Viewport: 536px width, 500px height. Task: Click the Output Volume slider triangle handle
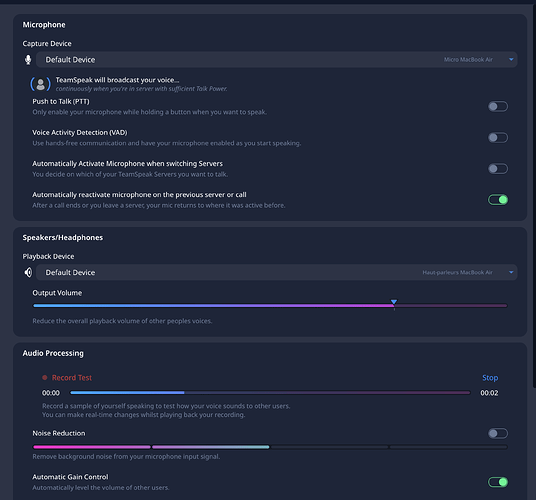point(394,302)
